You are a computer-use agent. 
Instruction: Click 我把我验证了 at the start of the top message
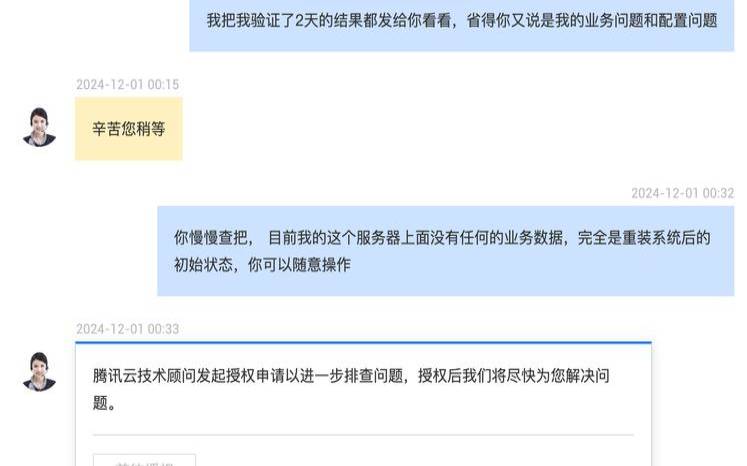(x=251, y=20)
